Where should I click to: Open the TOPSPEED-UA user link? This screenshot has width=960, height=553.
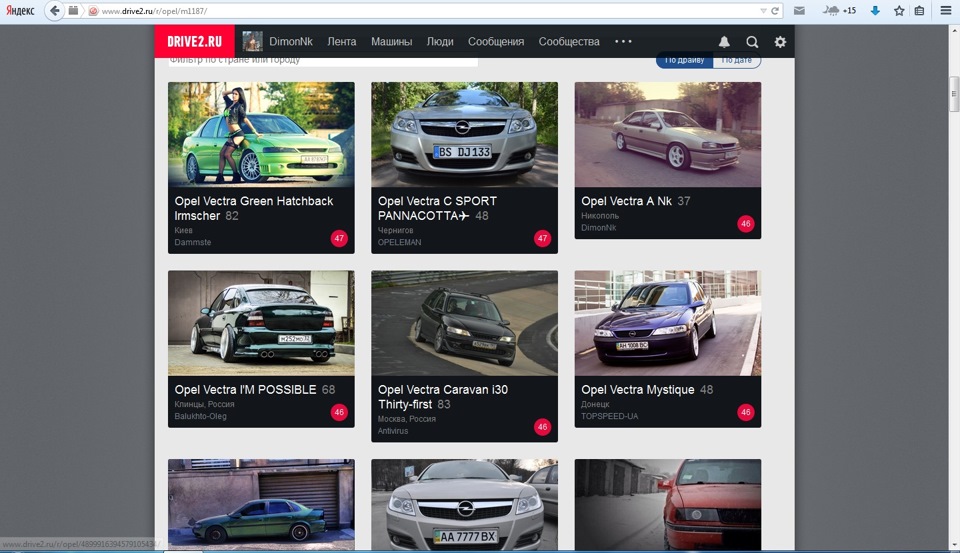(609, 416)
